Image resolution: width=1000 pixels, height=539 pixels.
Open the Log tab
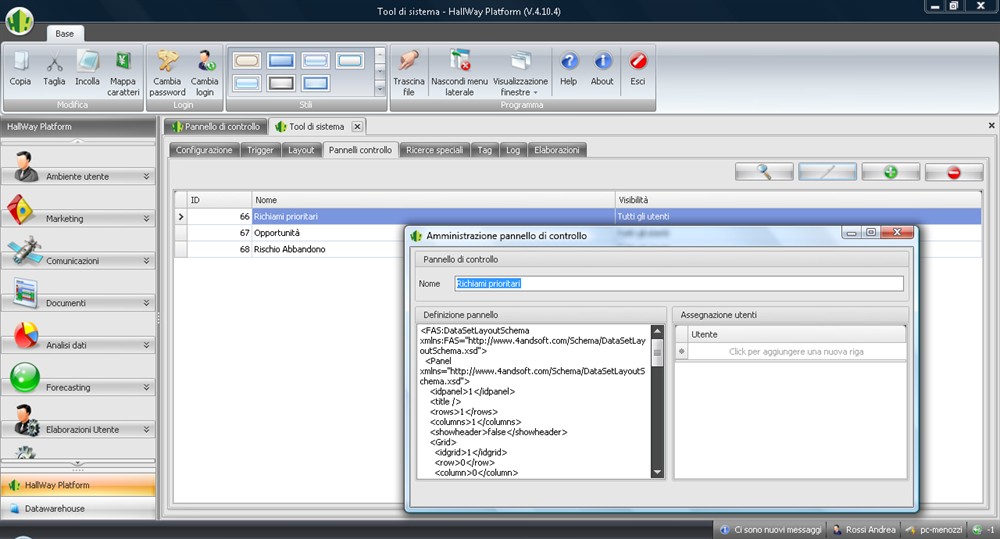(513, 150)
